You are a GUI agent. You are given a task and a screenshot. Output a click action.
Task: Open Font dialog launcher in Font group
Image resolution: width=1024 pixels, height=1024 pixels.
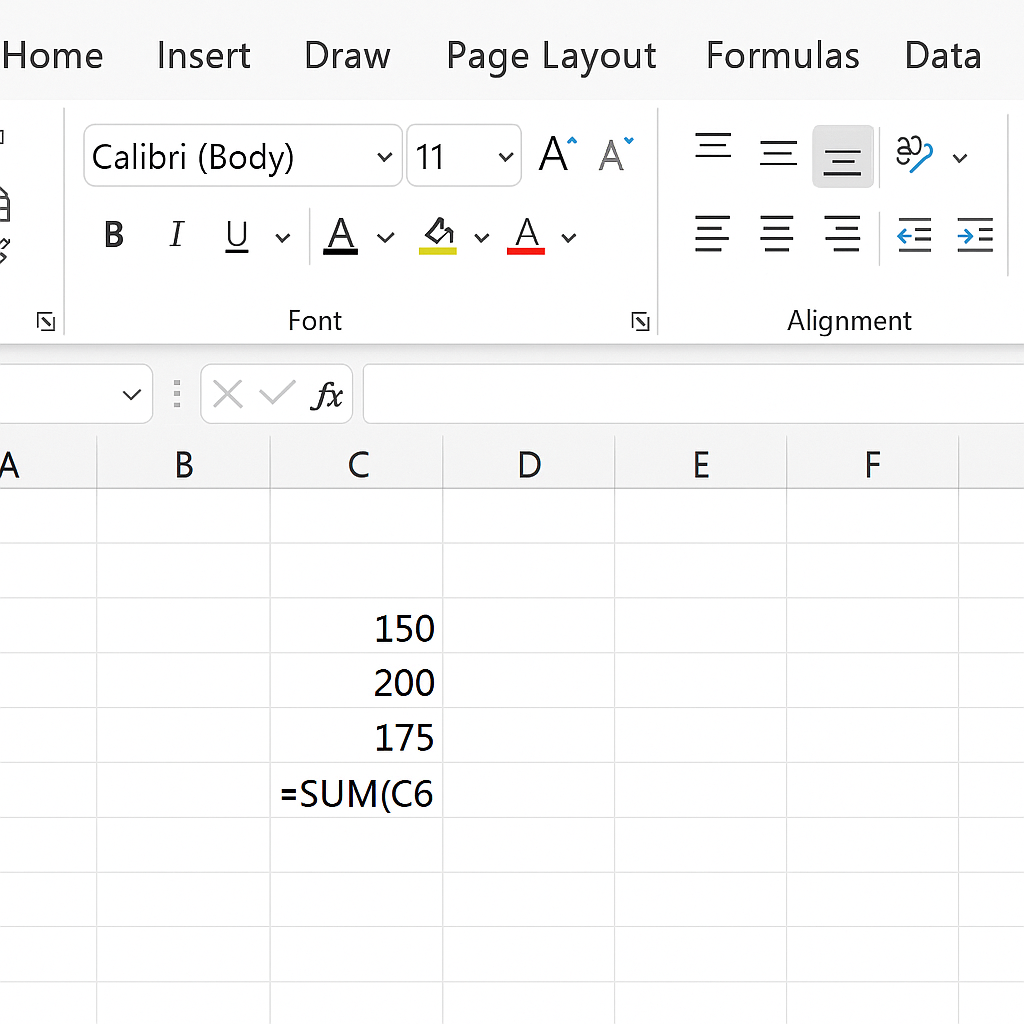tap(640, 321)
